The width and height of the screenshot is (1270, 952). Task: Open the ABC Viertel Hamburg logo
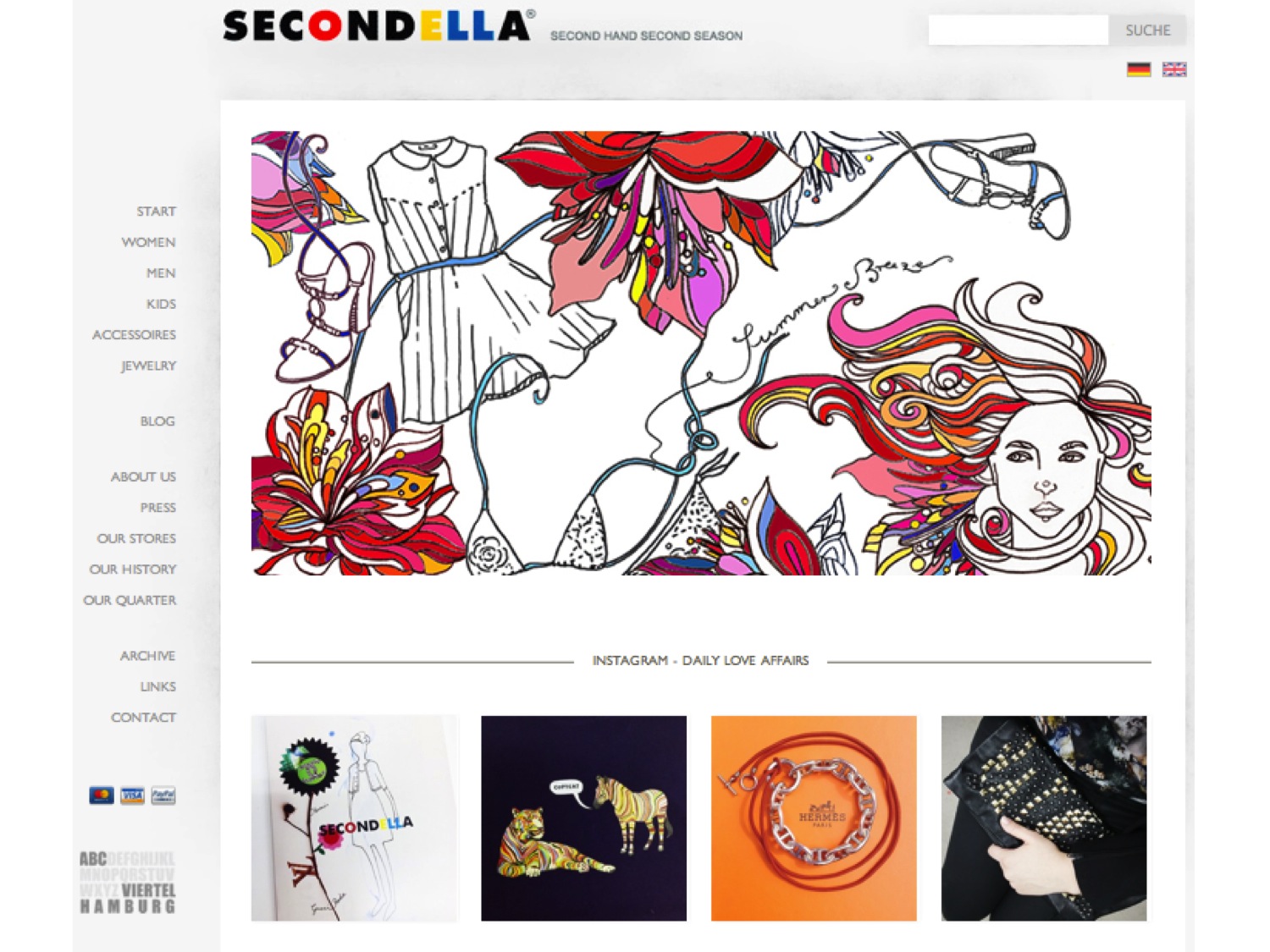(x=128, y=883)
